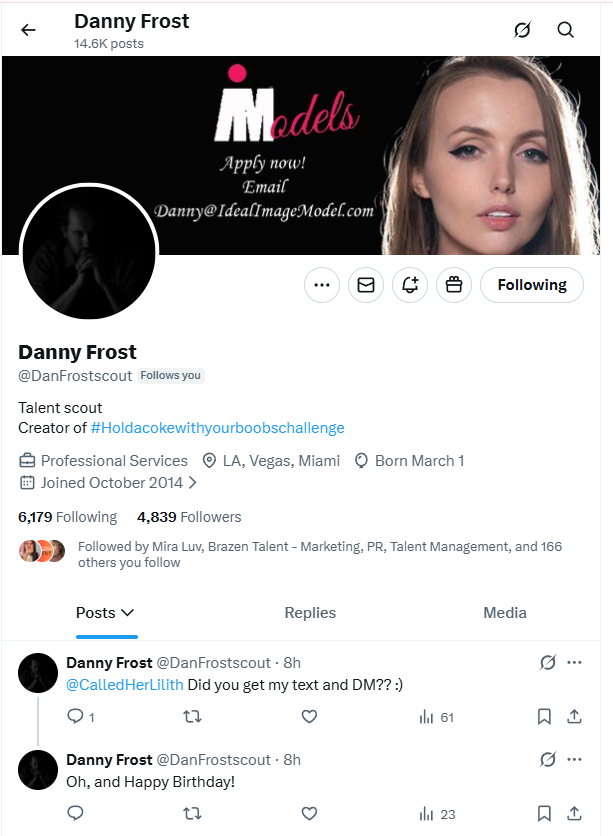Click the tip jar icon on the profile
Image resolution: width=613 pixels, height=836 pixels.
tap(453, 285)
